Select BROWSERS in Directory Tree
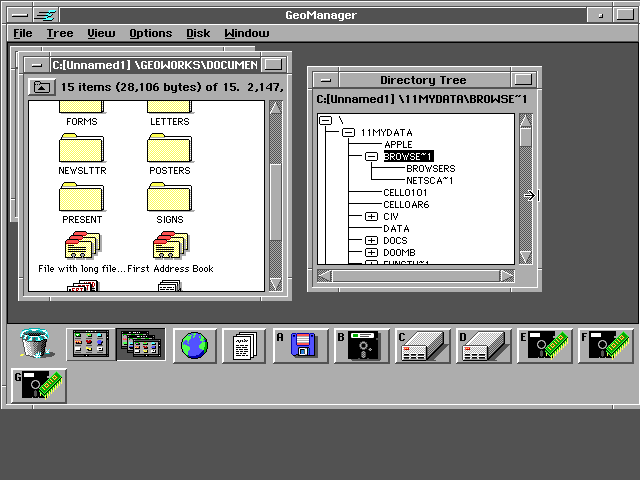The height and width of the screenshot is (480, 640). [431, 169]
